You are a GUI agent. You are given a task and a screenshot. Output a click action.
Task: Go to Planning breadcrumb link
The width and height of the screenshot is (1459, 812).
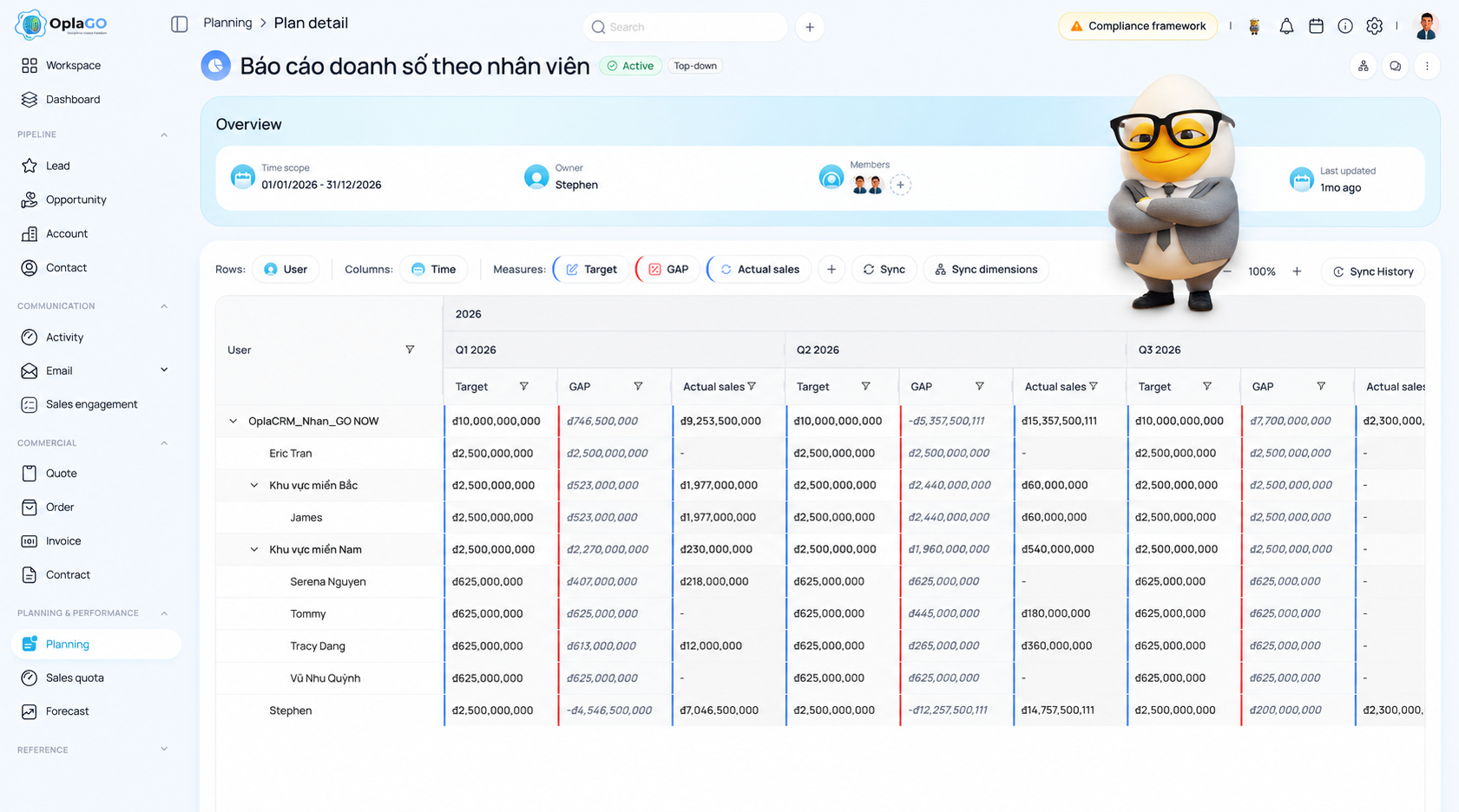pos(227,23)
